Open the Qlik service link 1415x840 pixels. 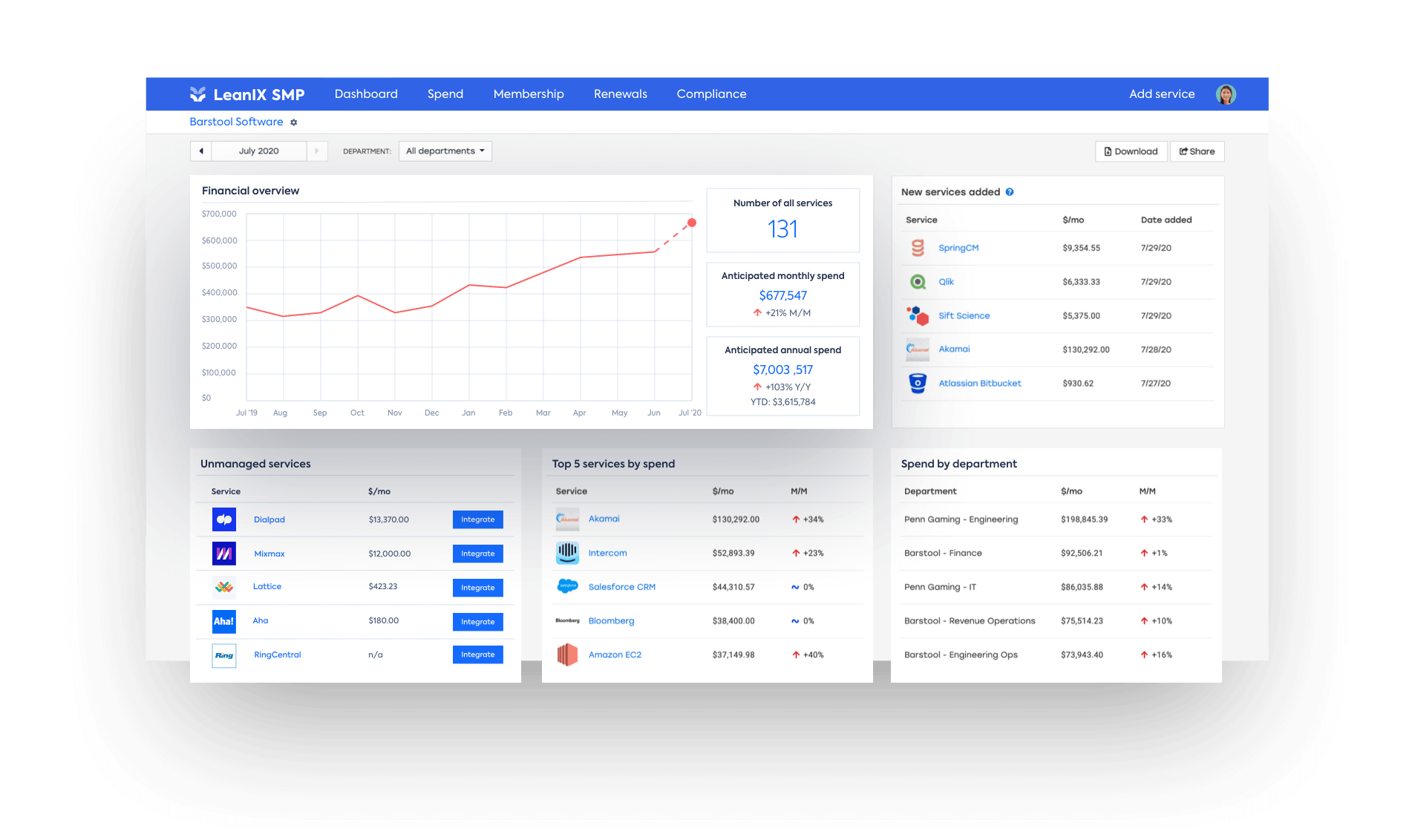click(x=946, y=282)
